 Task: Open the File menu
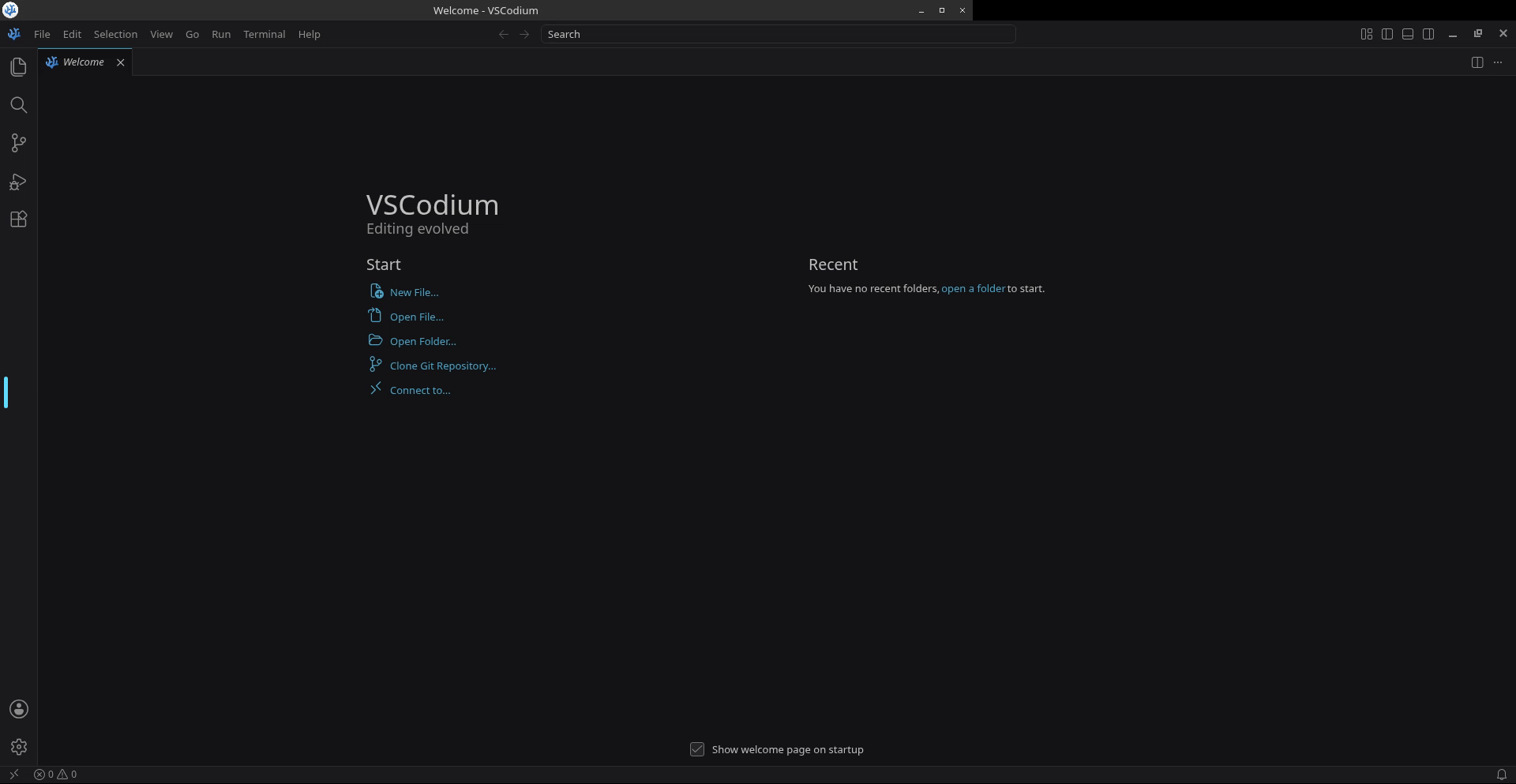pos(42,34)
